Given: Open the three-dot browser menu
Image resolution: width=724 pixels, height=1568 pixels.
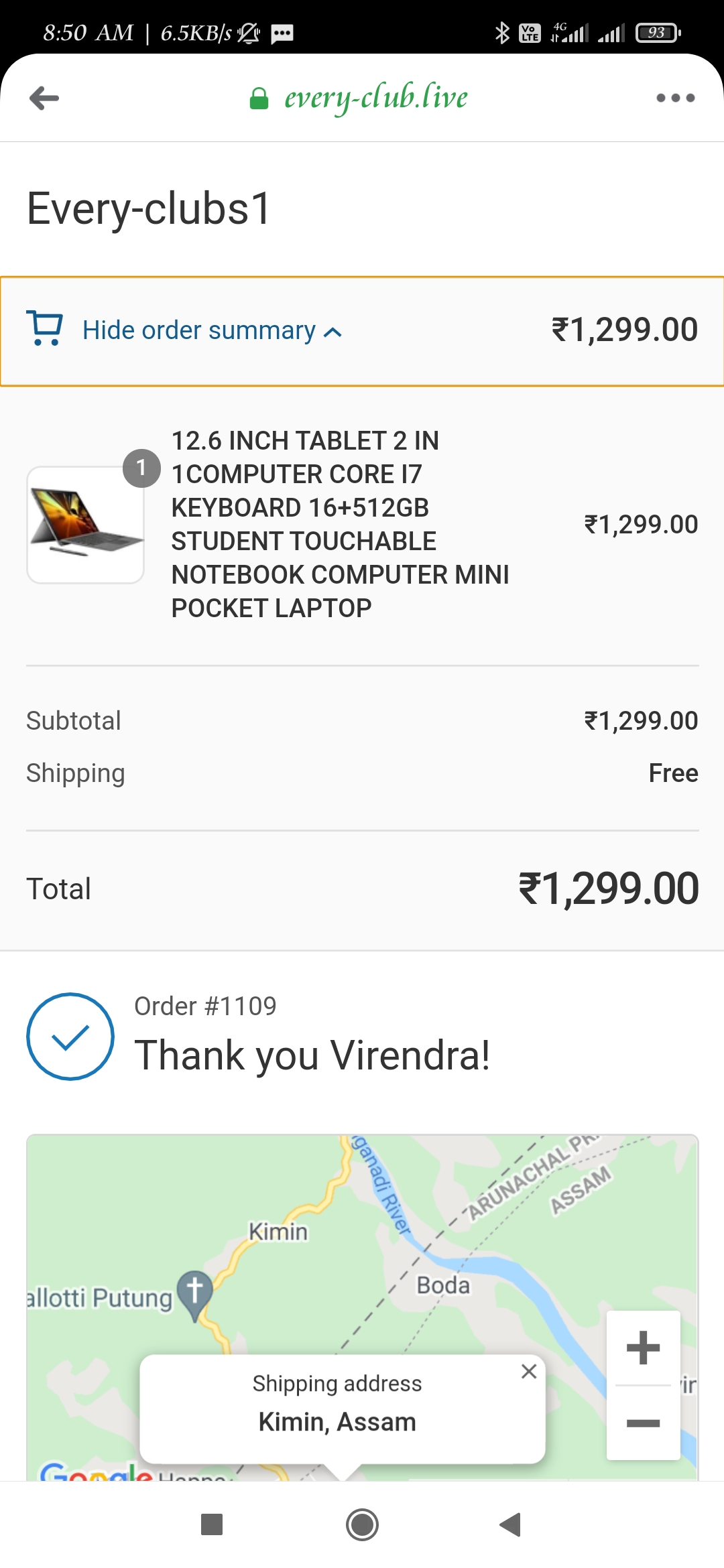Looking at the screenshot, I should pyautogui.click(x=675, y=98).
